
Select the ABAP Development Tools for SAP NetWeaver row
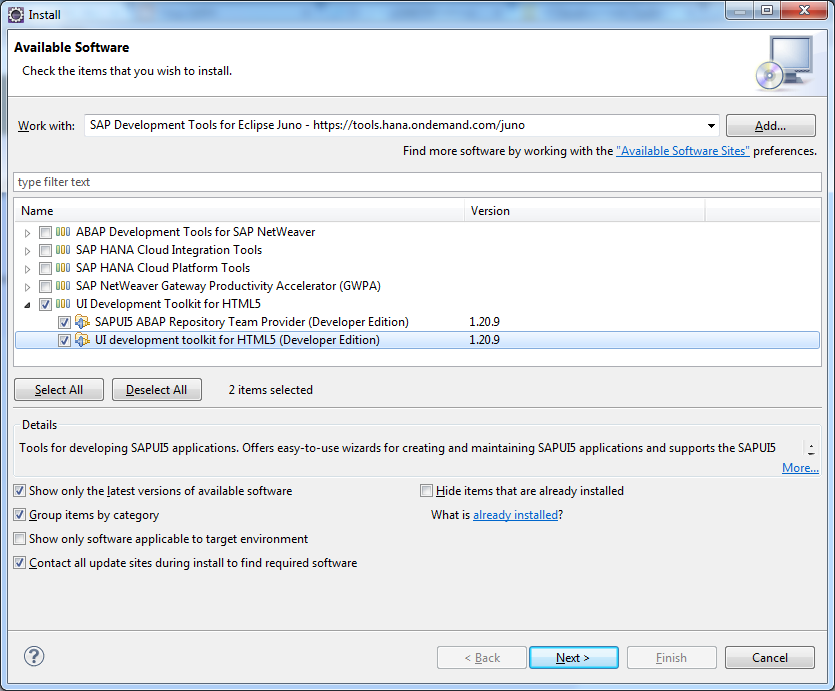tap(417, 232)
